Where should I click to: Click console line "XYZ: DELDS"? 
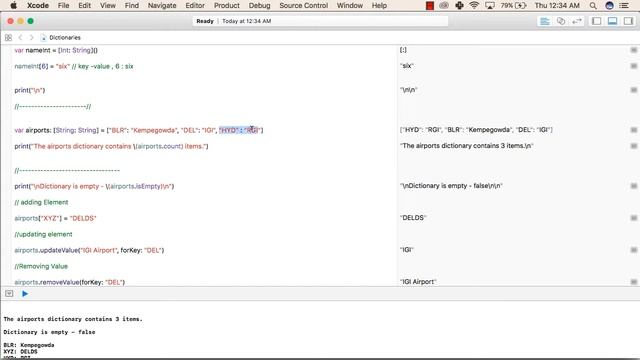point(20,351)
